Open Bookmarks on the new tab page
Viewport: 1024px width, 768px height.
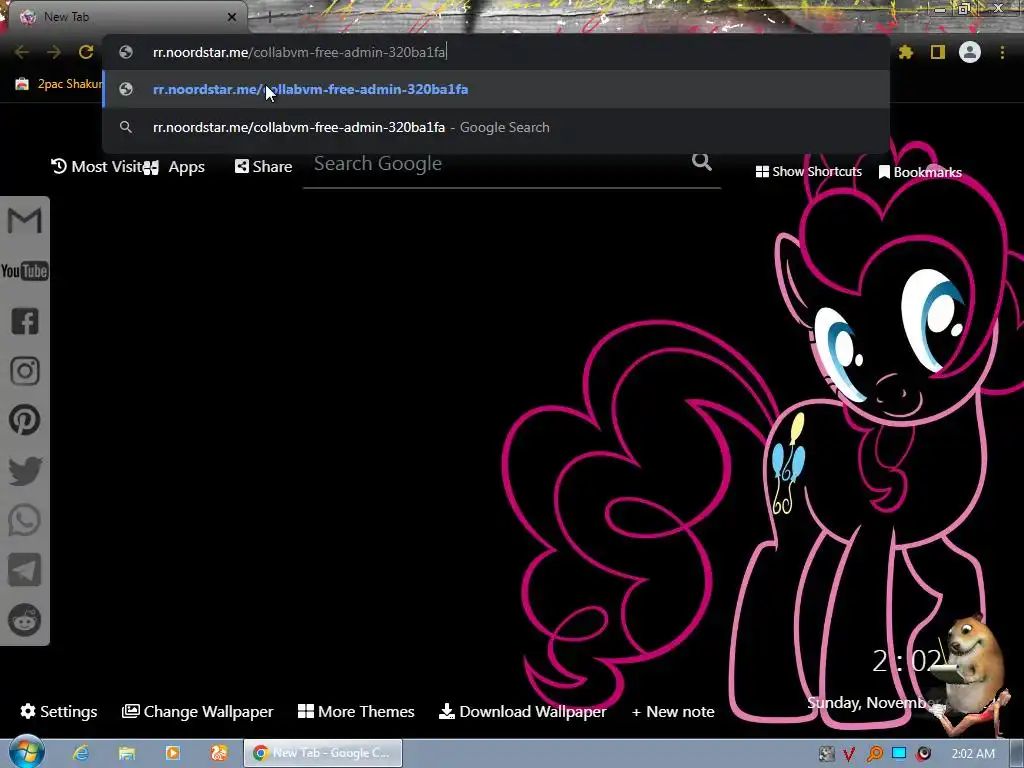(x=920, y=172)
